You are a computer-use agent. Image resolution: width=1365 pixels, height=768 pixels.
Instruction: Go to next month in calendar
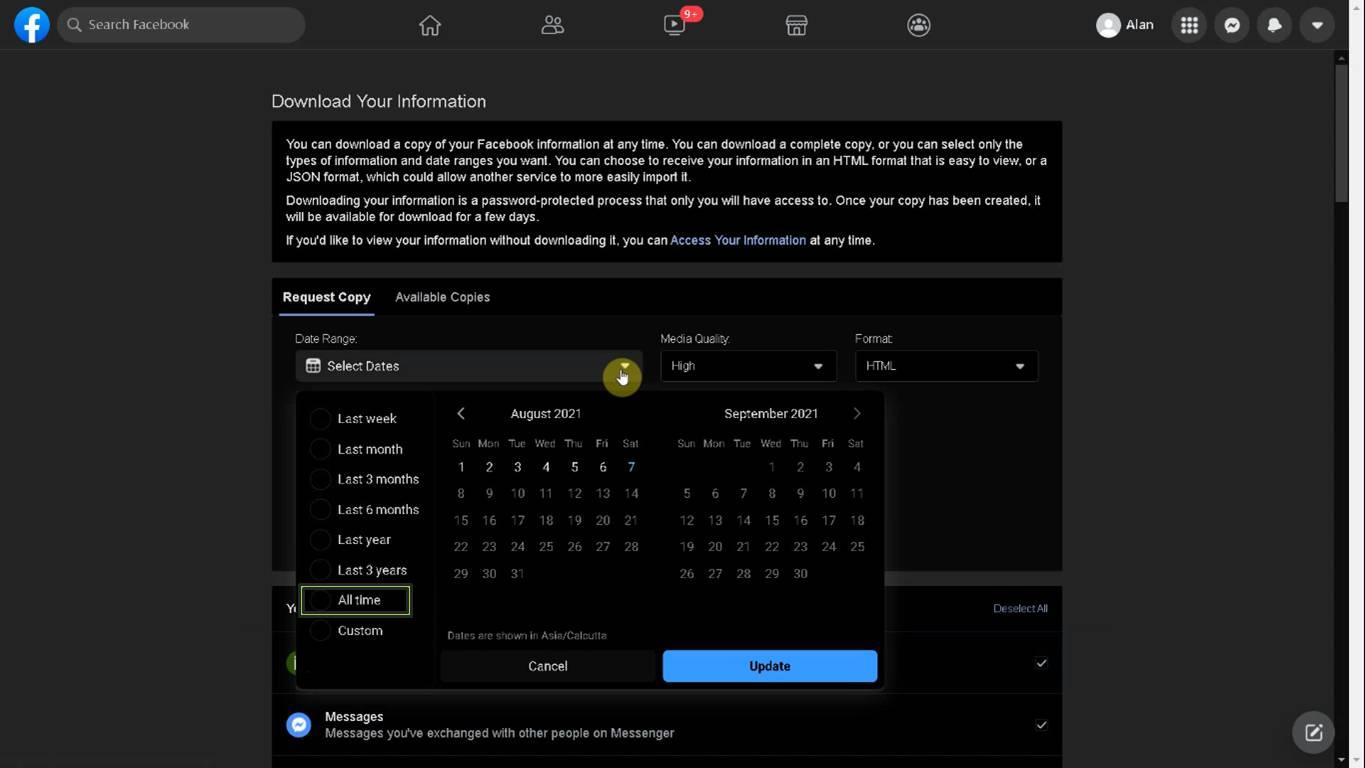tap(857, 413)
